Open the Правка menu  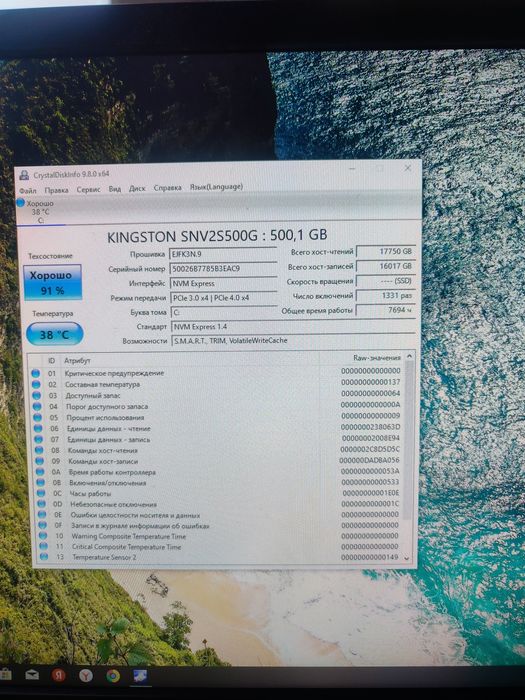click(x=56, y=190)
